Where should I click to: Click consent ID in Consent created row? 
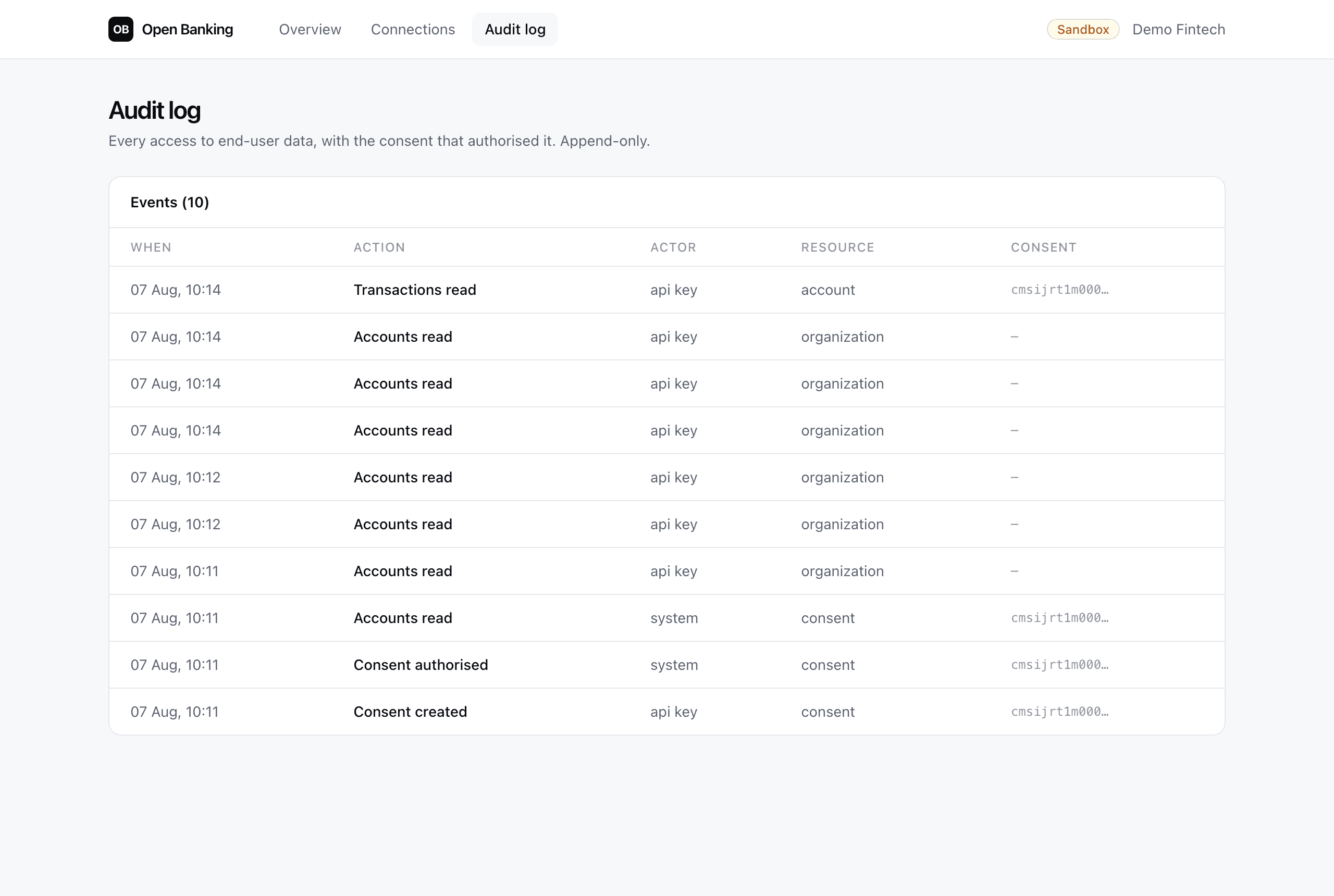click(x=1060, y=712)
